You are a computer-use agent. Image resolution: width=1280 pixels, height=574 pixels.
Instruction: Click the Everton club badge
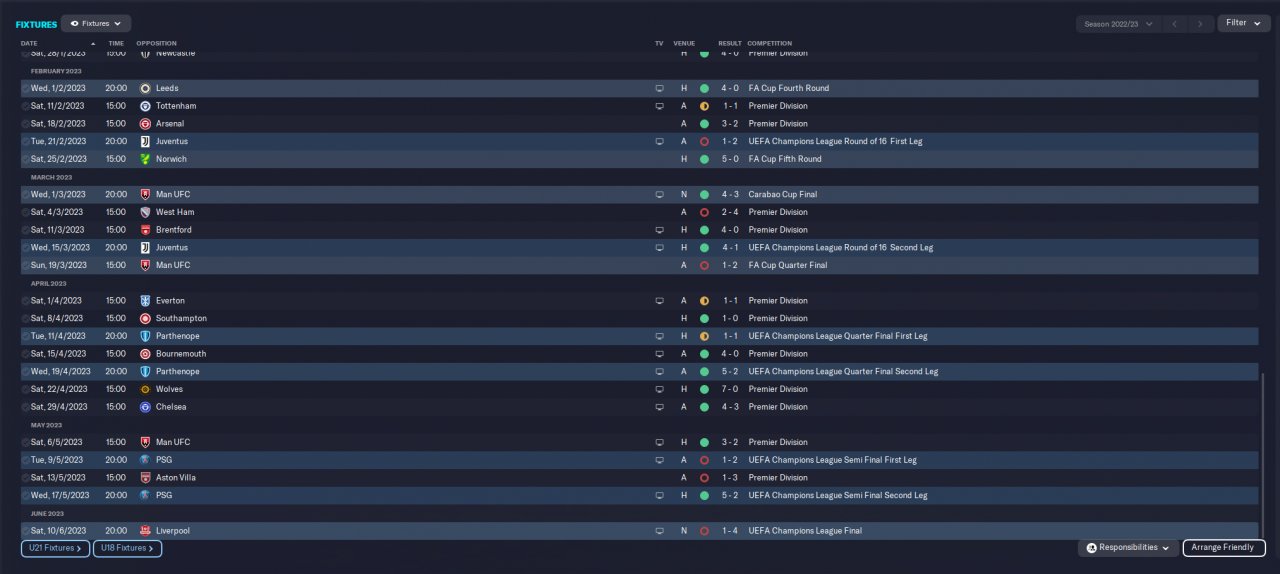click(145, 301)
